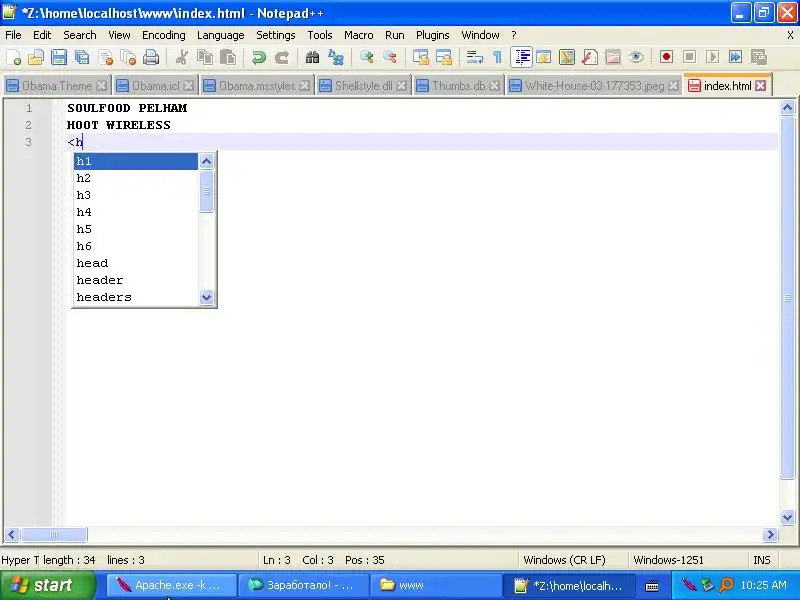This screenshot has width=800, height=600.
Task: Copy selection with toolbar copy icon
Action: tap(205, 57)
